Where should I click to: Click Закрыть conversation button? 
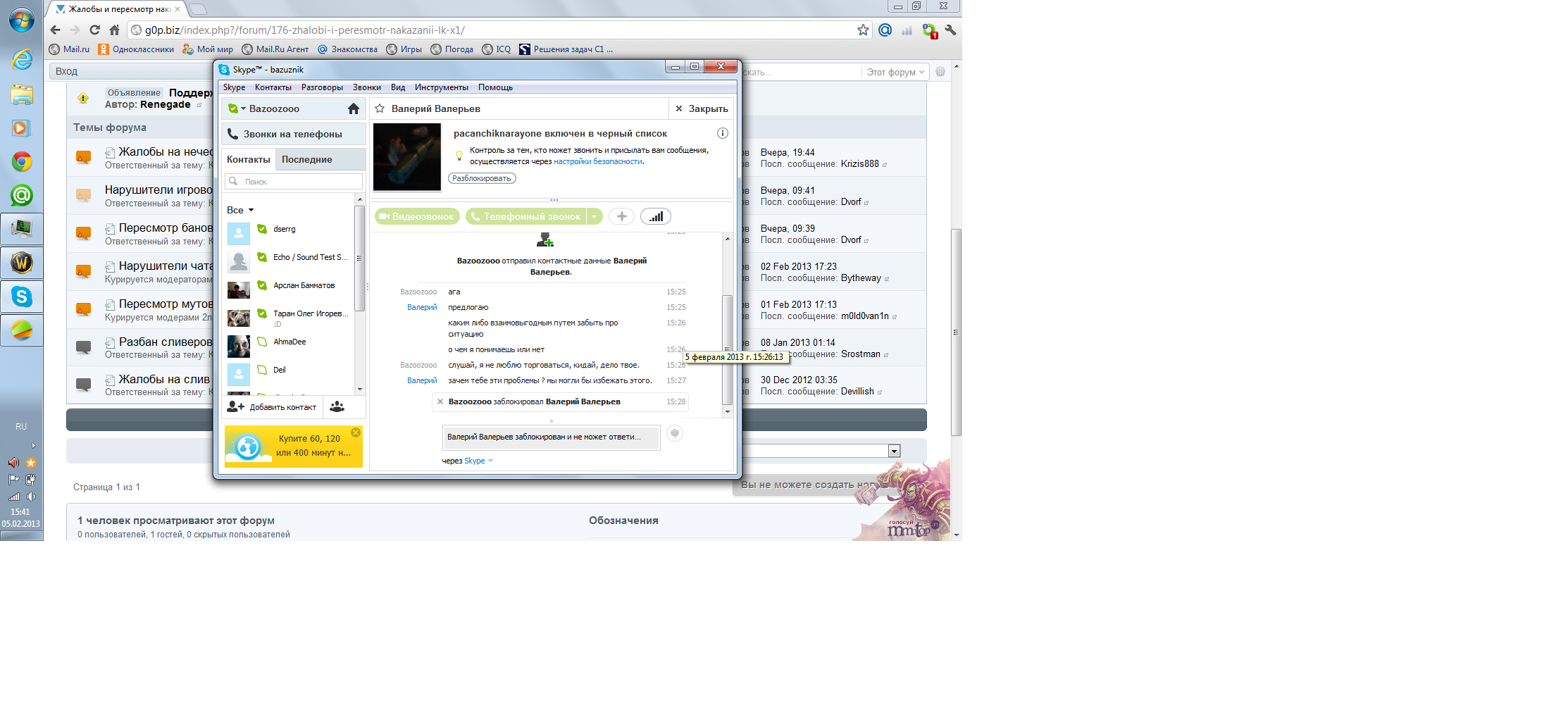coord(702,108)
